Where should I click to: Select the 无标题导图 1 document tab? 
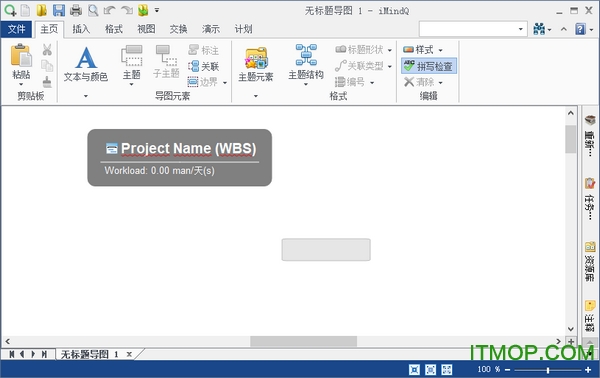pos(90,354)
